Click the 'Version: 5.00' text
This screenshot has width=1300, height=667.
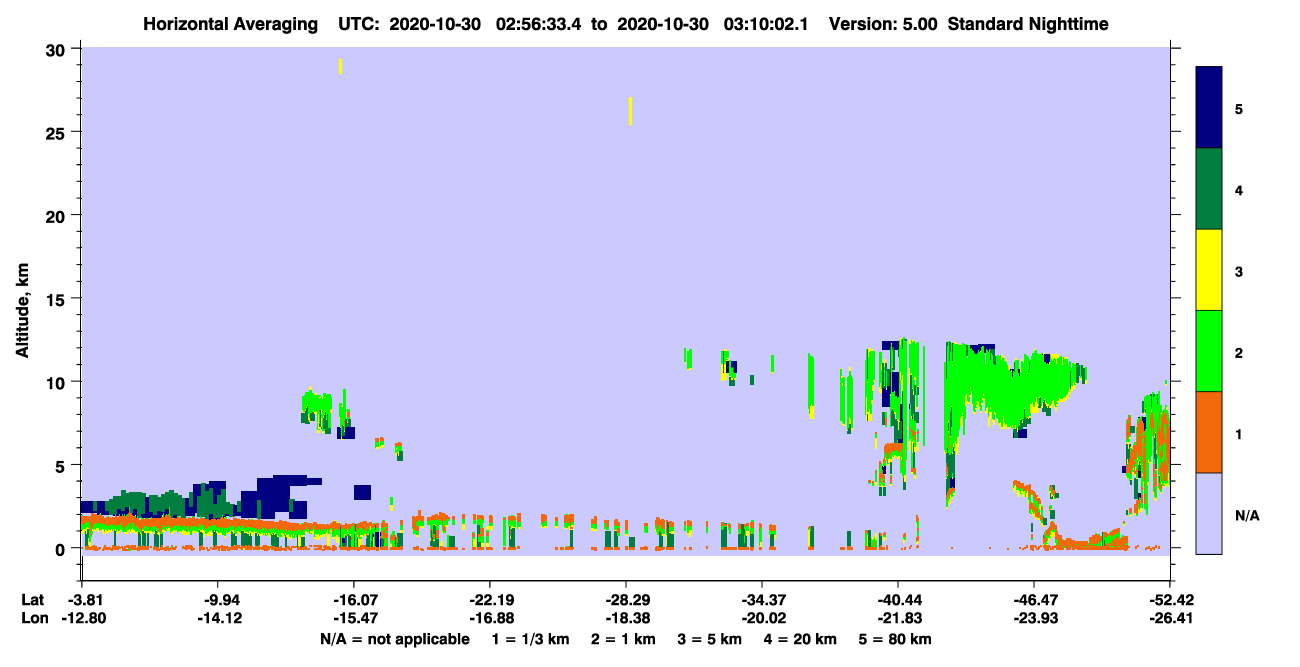[883, 24]
